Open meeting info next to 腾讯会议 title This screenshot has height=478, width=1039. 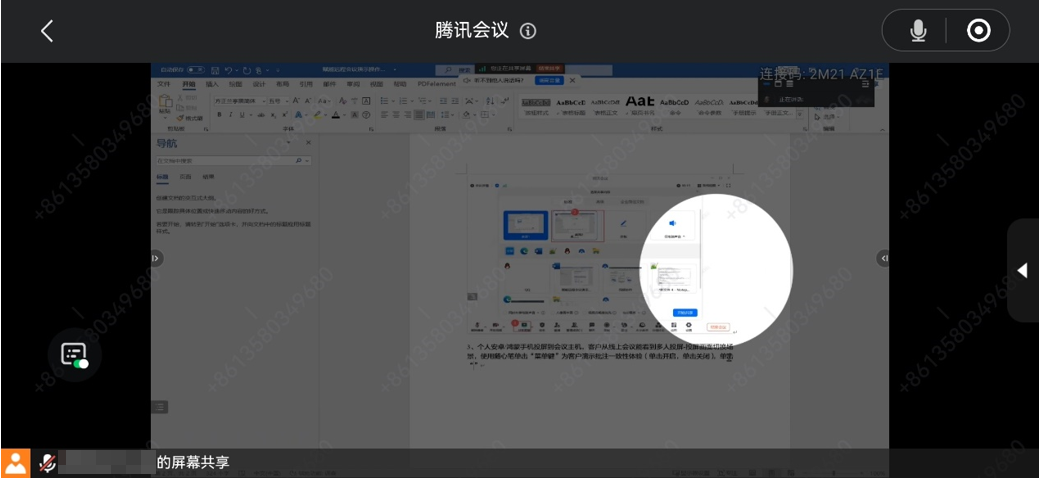[528, 31]
